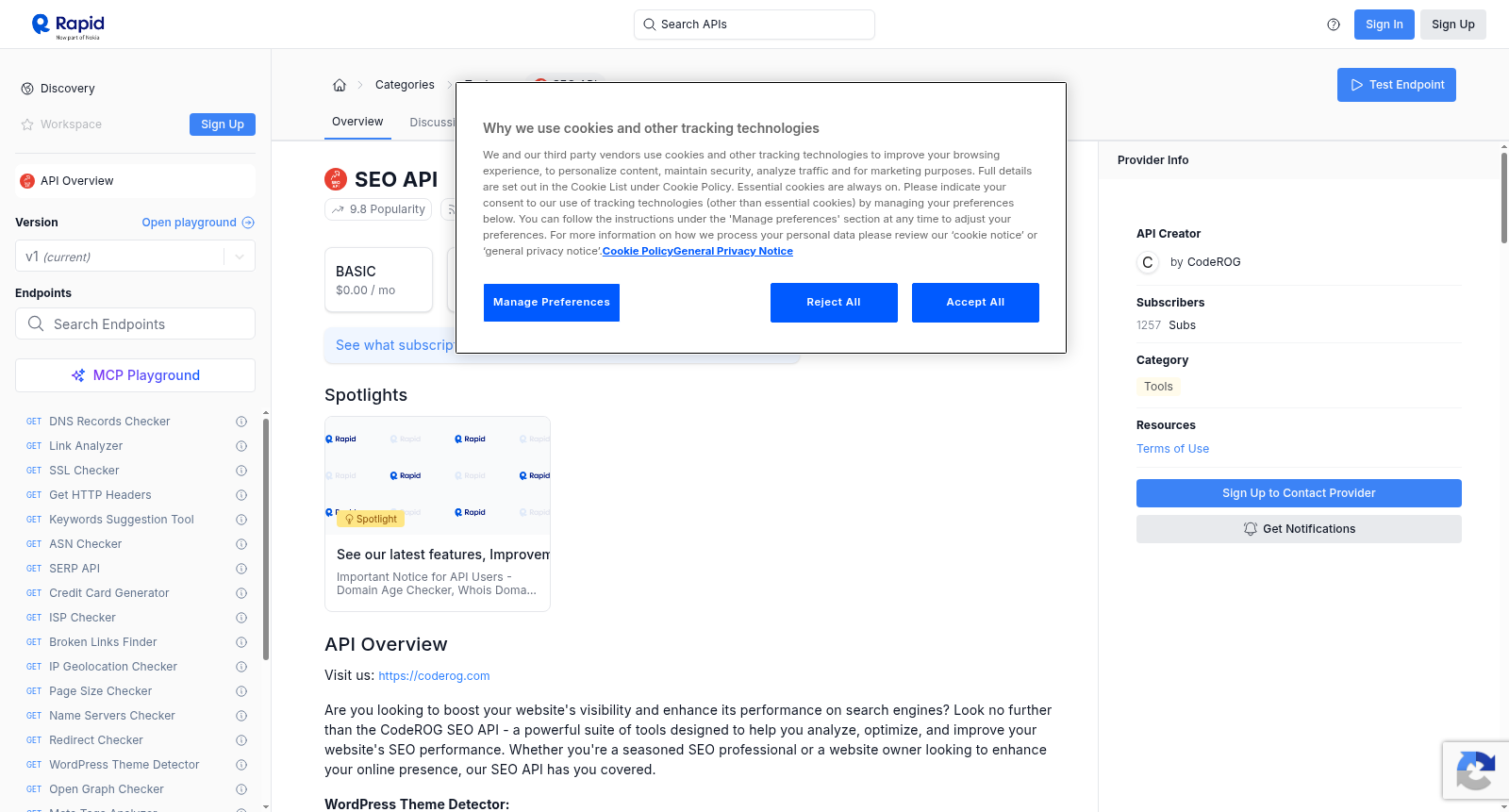The width and height of the screenshot is (1509, 812).
Task: Click Sign Up beside Workspace
Action: pos(223,124)
